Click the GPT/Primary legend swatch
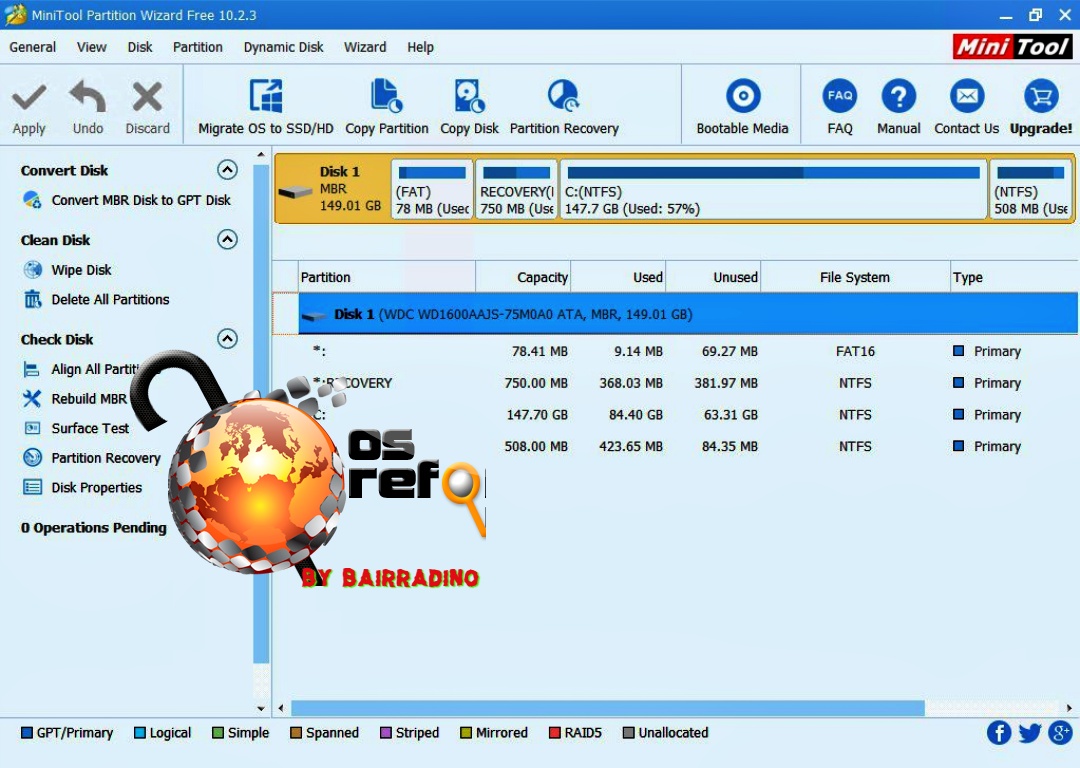The width and height of the screenshot is (1080, 768). tap(27, 733)
